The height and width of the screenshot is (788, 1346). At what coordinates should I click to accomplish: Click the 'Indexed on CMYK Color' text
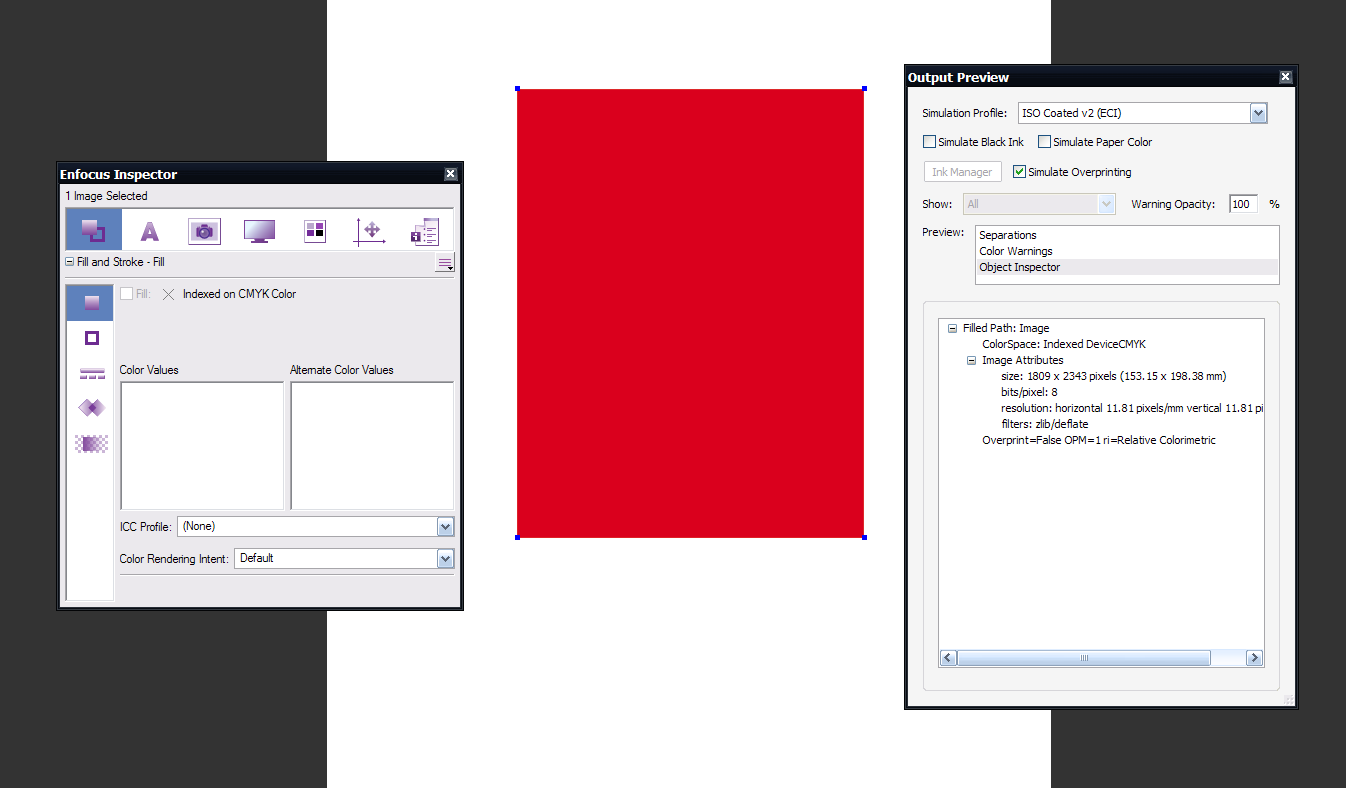click(x=239, y=294)
